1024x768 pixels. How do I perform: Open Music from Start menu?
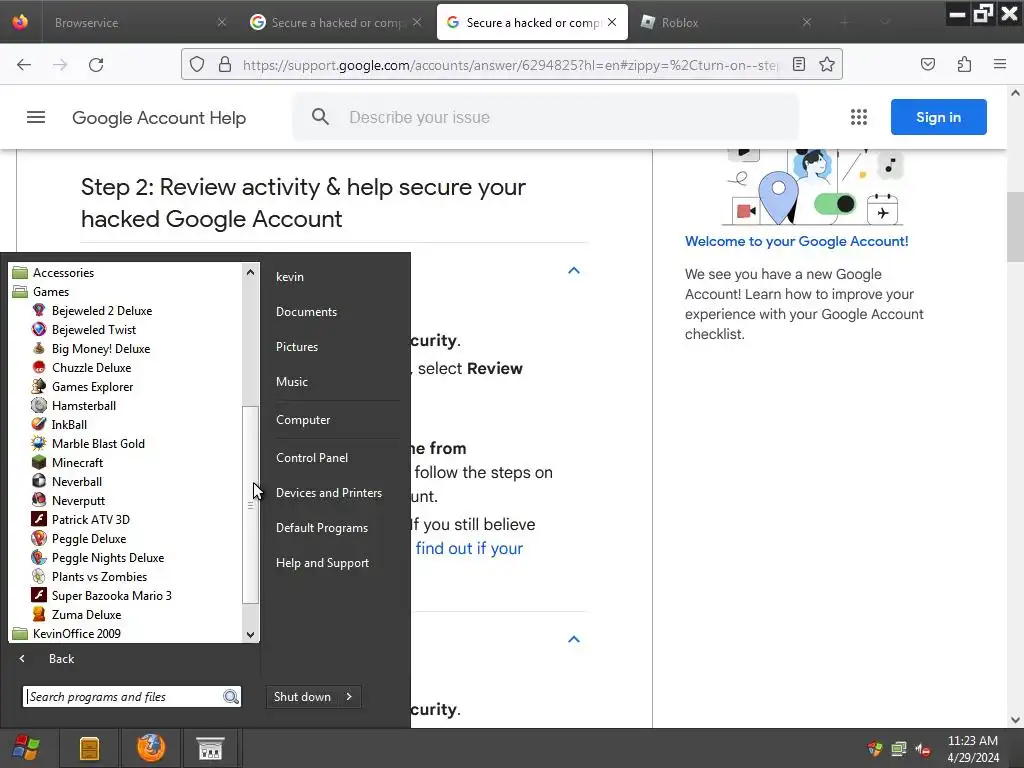[291, 382]
